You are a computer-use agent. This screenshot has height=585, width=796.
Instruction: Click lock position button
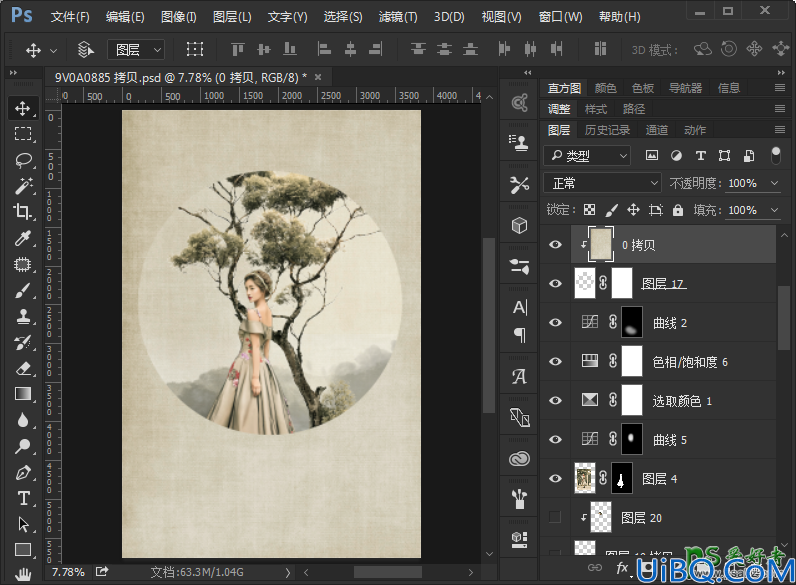(633, 210)
